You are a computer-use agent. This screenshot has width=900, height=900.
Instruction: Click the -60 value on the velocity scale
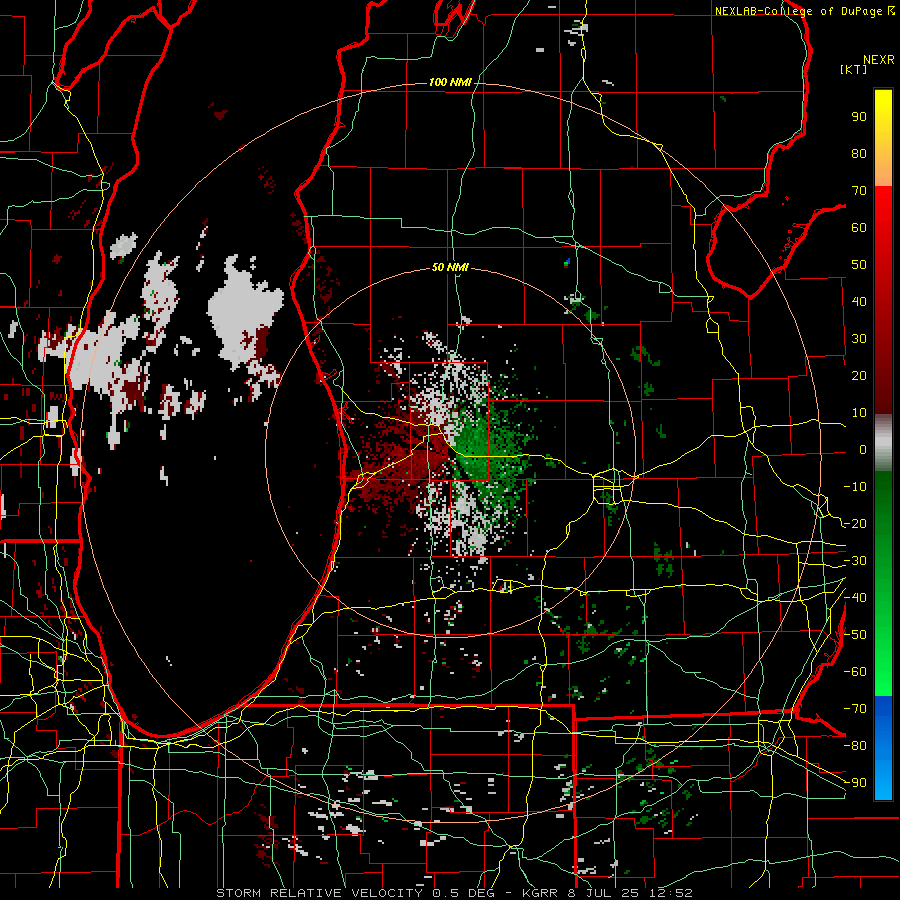(855, 672)
